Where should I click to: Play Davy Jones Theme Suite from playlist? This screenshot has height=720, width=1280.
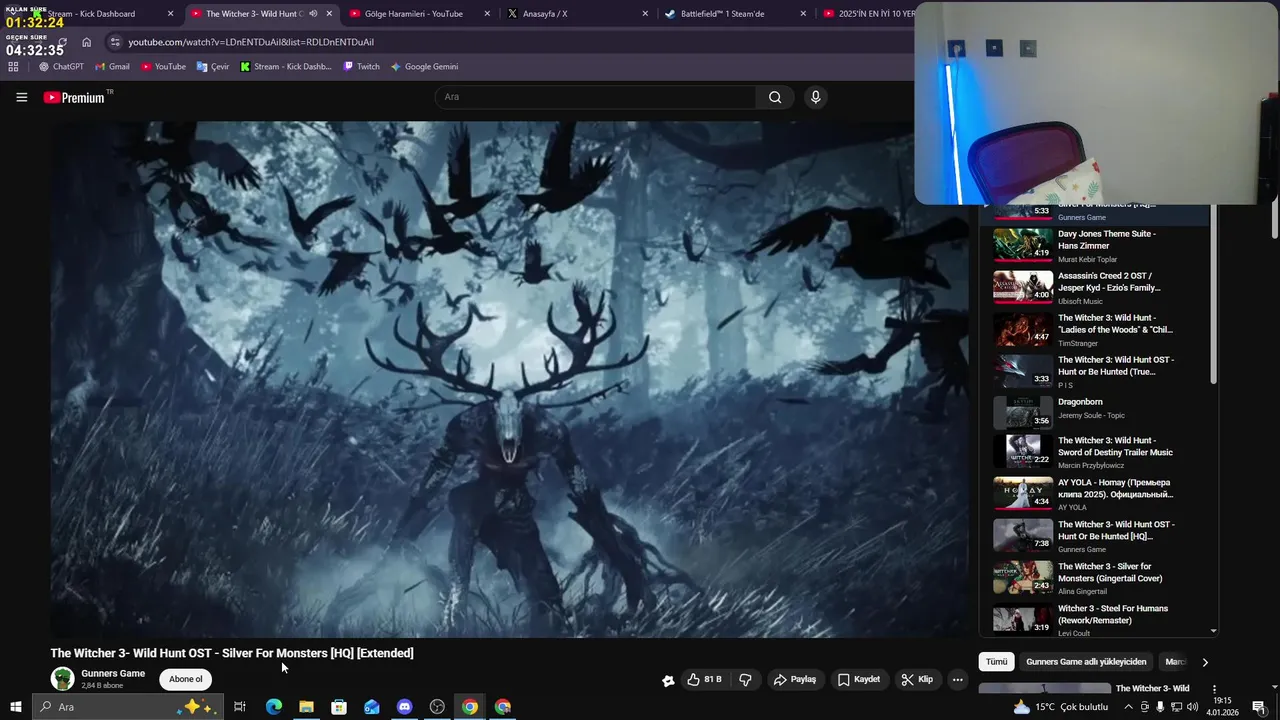click(1095, 245)
